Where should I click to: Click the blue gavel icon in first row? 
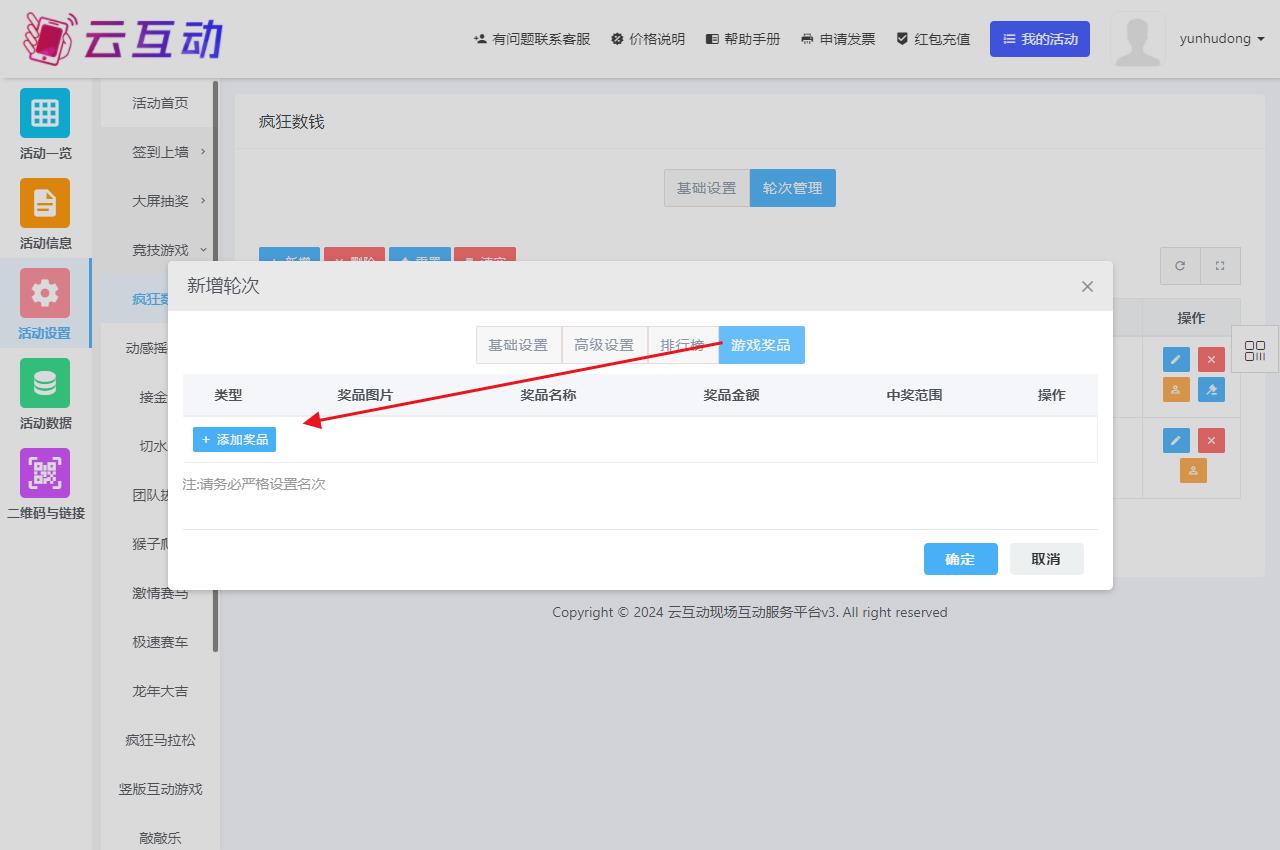pos(1211,390)
